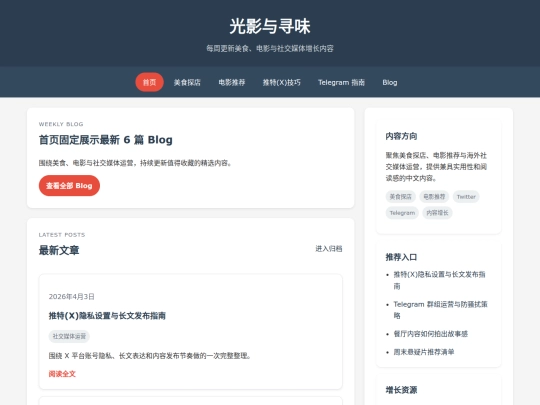Image resolution: width=540 pixels, height=405 pixels.
Task: Click the 内容方向 sidebar heading
Action: 402,136
